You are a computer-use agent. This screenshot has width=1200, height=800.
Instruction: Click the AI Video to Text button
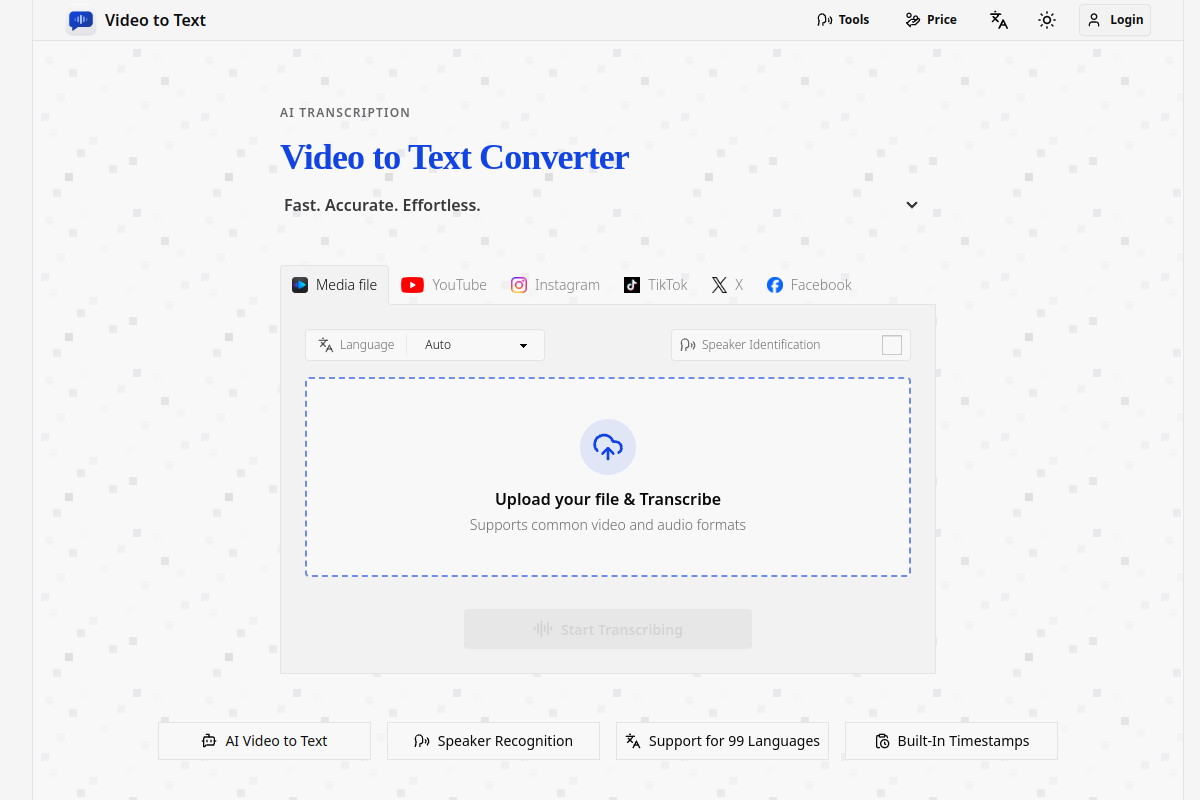[264, 741]
